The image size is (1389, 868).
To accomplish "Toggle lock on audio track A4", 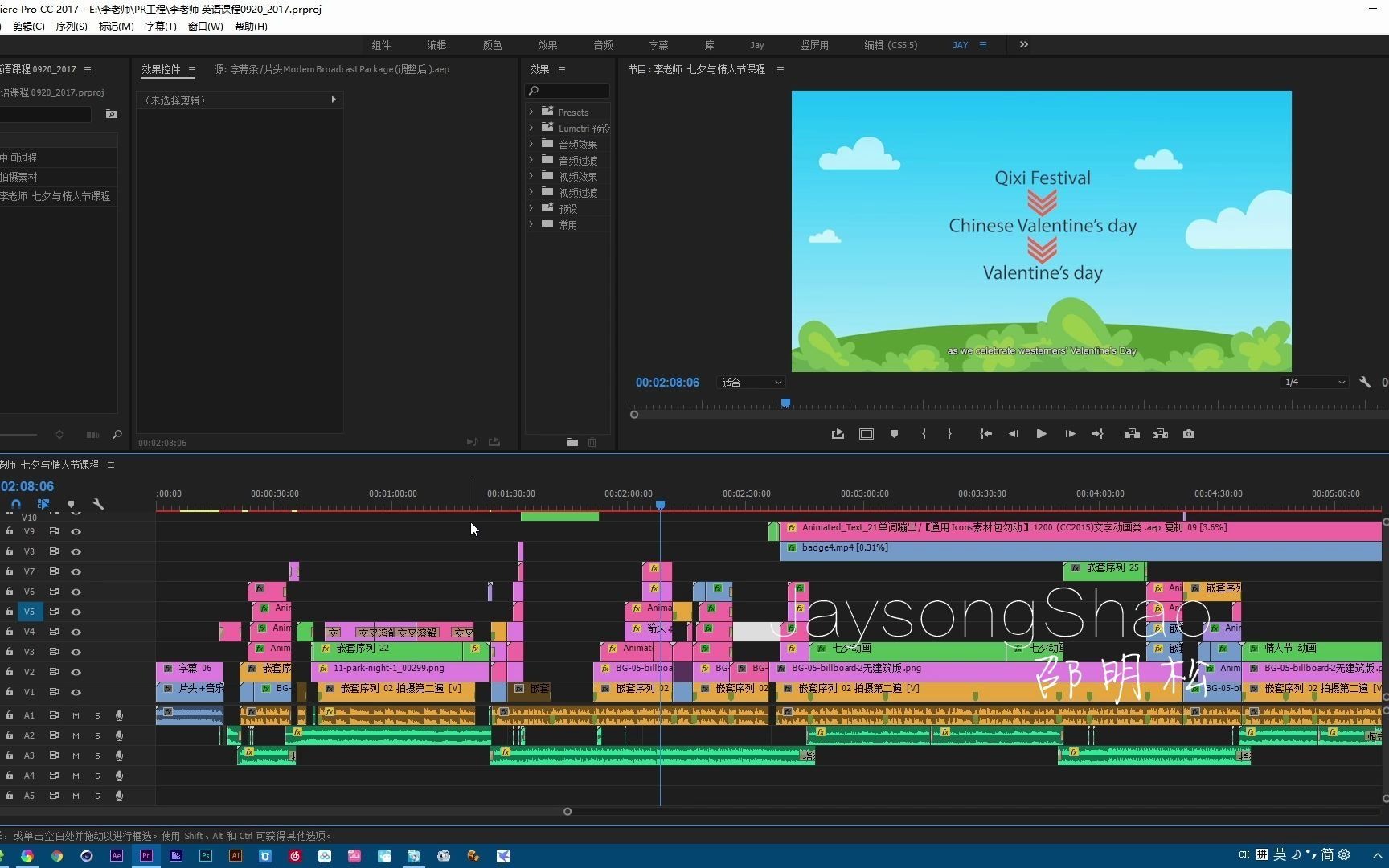I will pos(10,776).
